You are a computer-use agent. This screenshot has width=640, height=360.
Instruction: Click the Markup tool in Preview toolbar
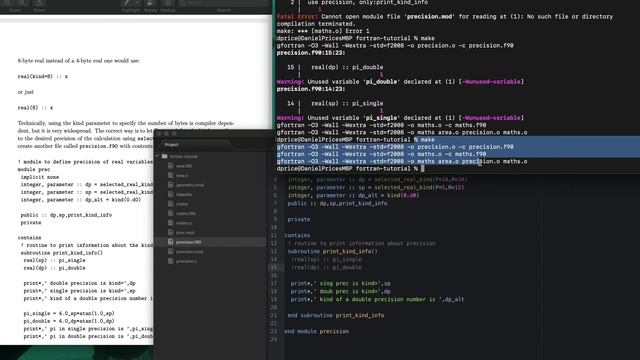coord(167,6)
